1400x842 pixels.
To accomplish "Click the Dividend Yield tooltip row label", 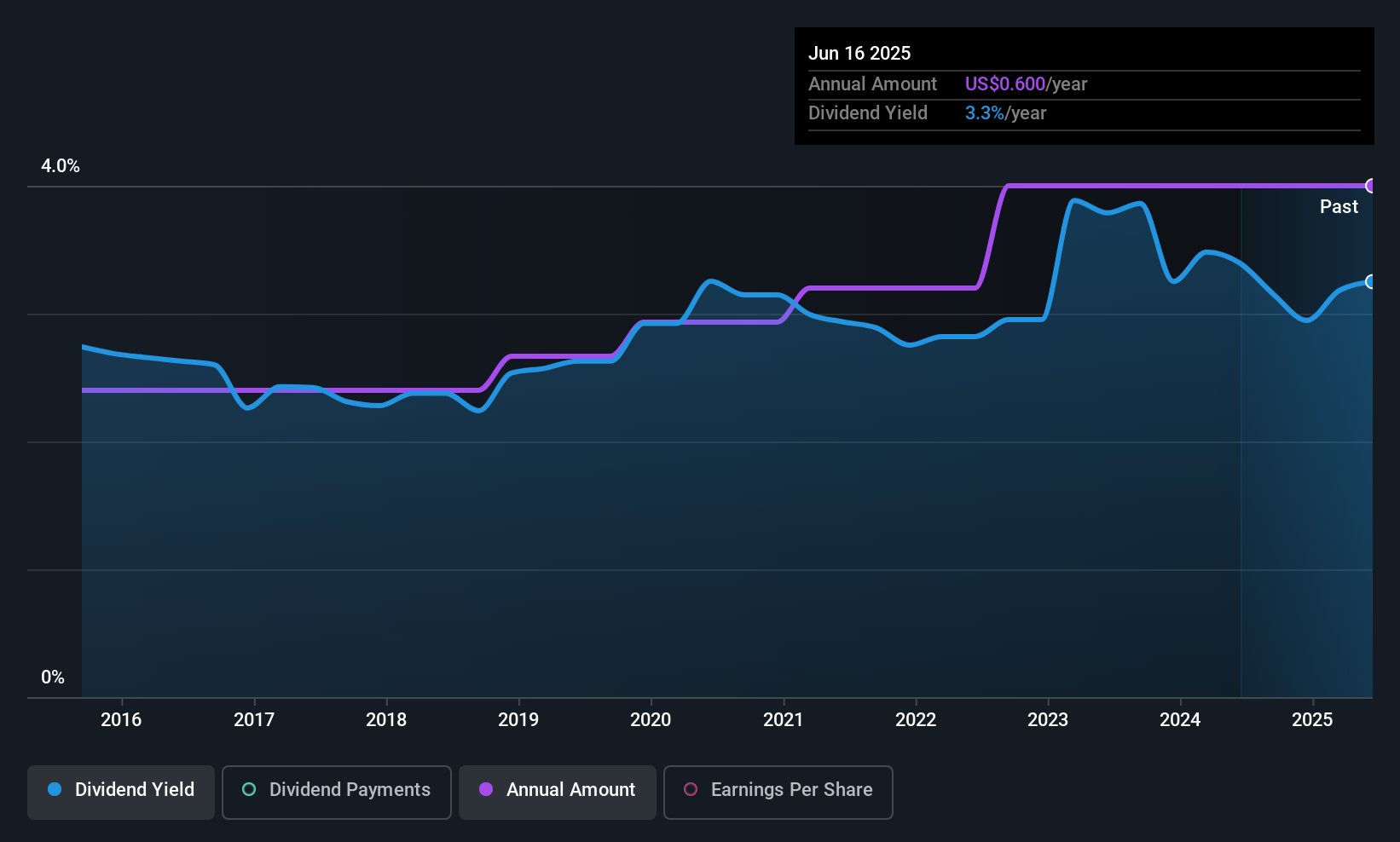I will tap(868, 112).
